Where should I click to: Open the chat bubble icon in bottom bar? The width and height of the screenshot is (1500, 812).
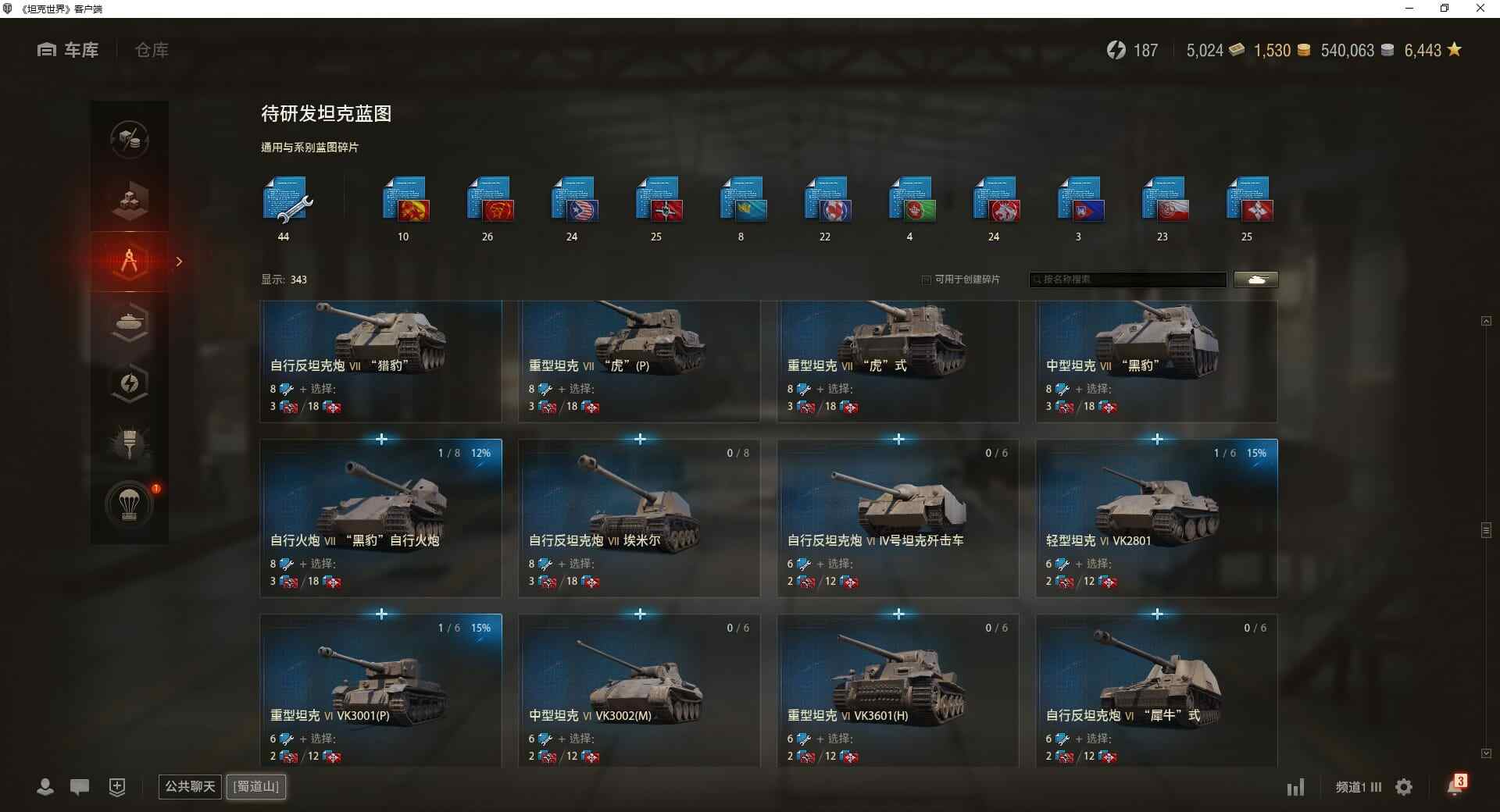(80, 787)
